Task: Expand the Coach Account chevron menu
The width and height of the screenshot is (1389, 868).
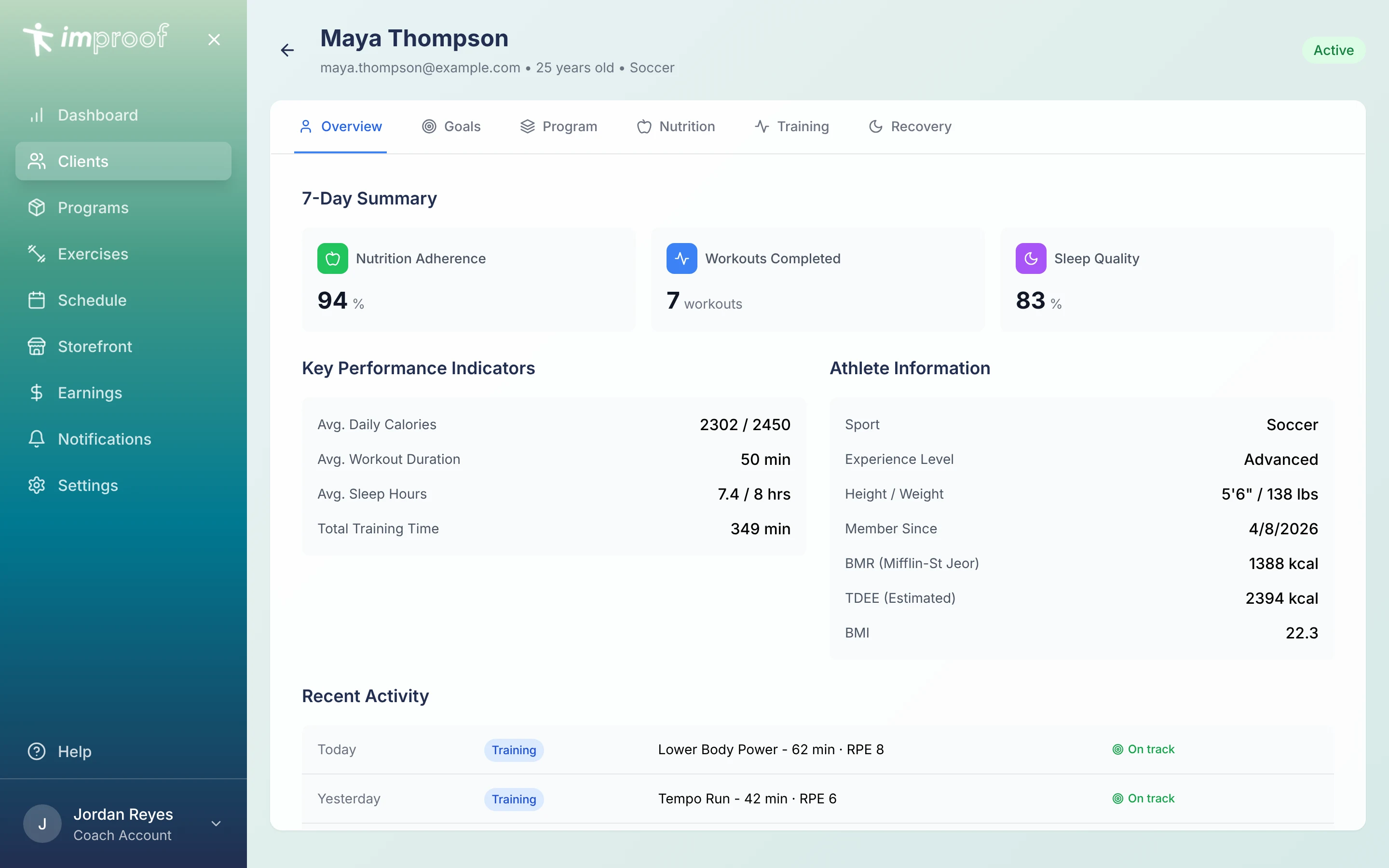Action: click(216, 824)
